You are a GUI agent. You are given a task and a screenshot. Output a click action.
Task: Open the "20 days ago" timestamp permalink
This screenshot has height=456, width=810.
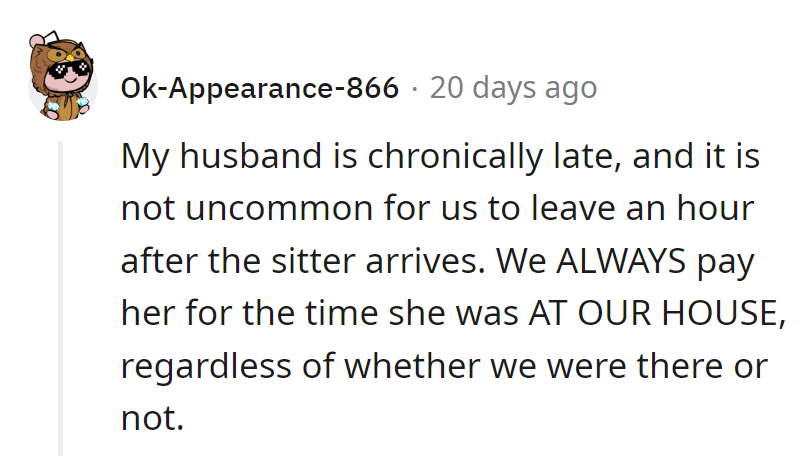513,89
